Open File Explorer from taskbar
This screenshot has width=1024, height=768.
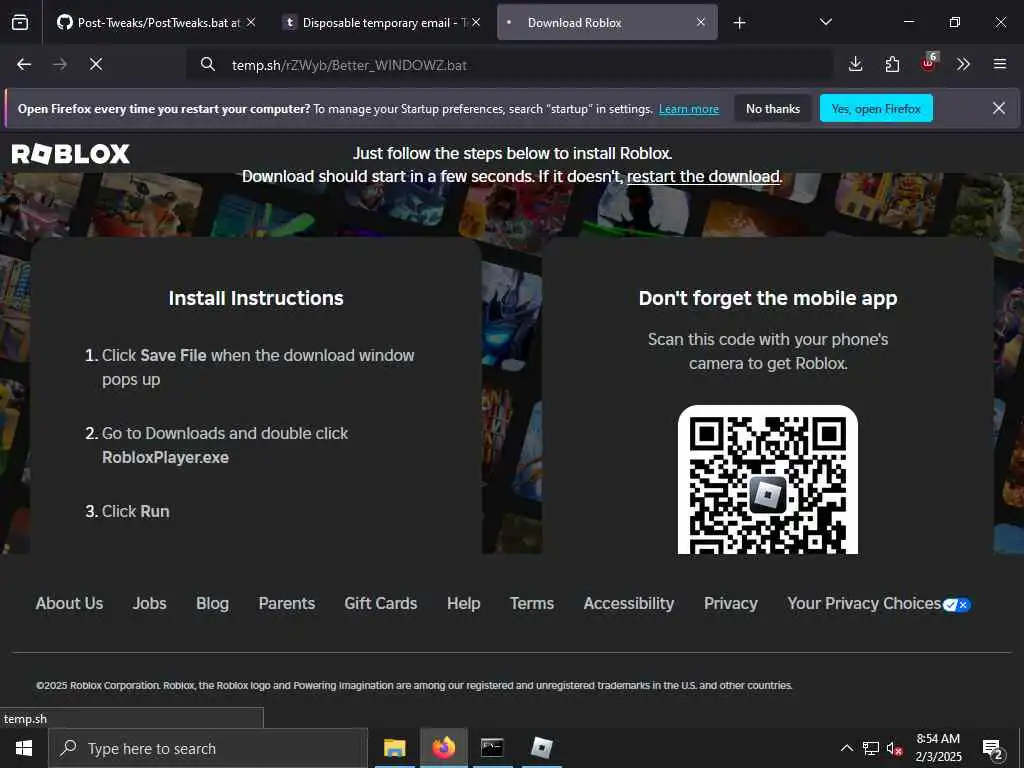tap(394, 748)
